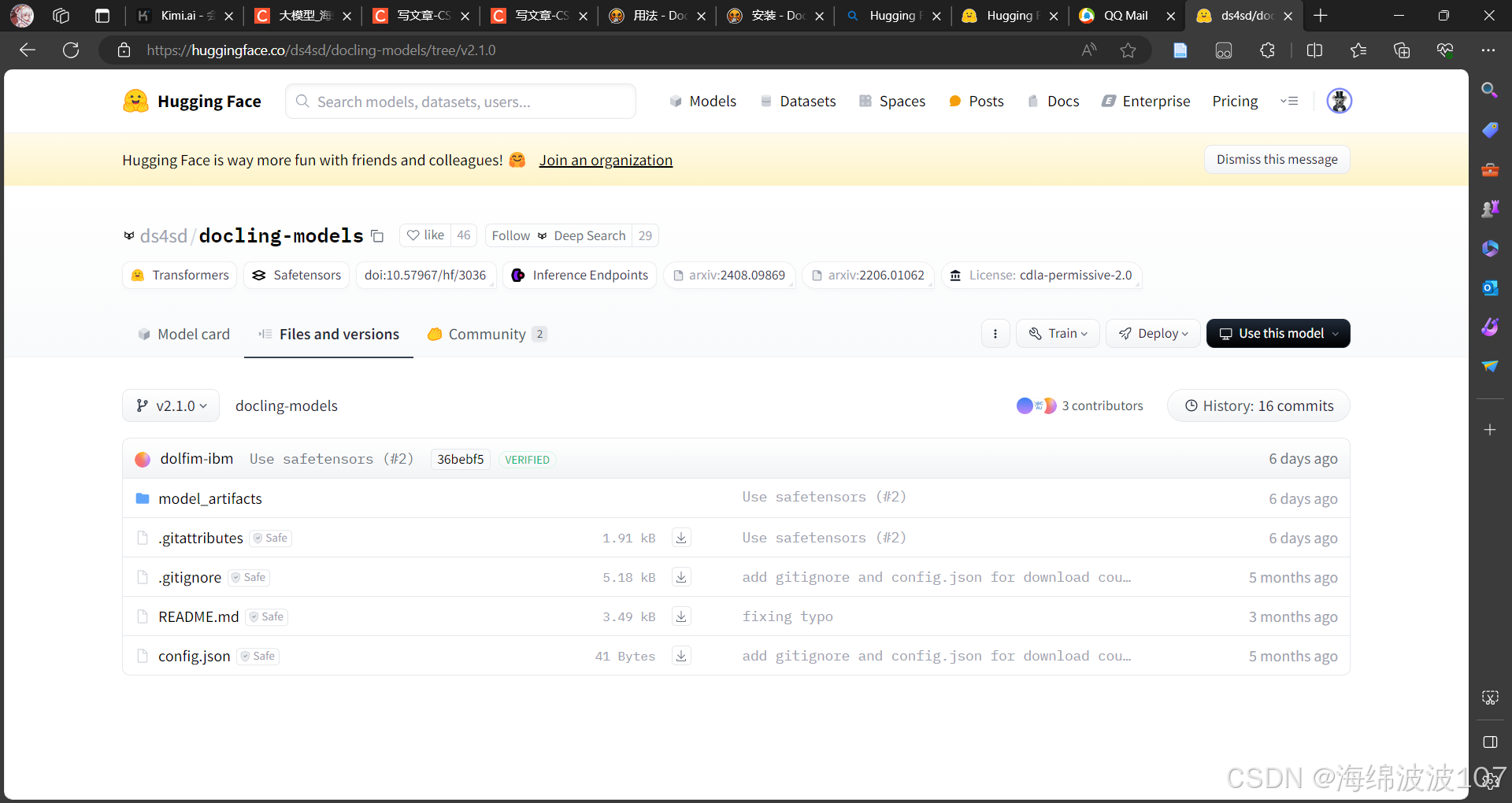Open the sidebar tools briefcase icon
1512x803 pixels.
click(1489, 169)
